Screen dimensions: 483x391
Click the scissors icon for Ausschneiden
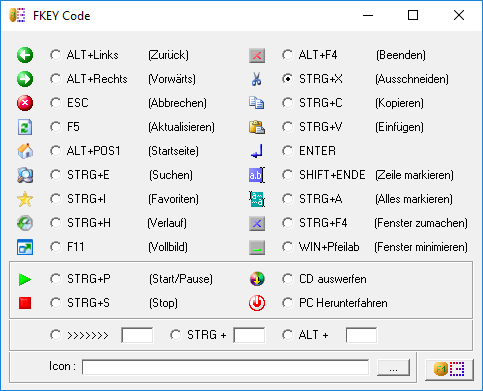click(x=256, y=79)
